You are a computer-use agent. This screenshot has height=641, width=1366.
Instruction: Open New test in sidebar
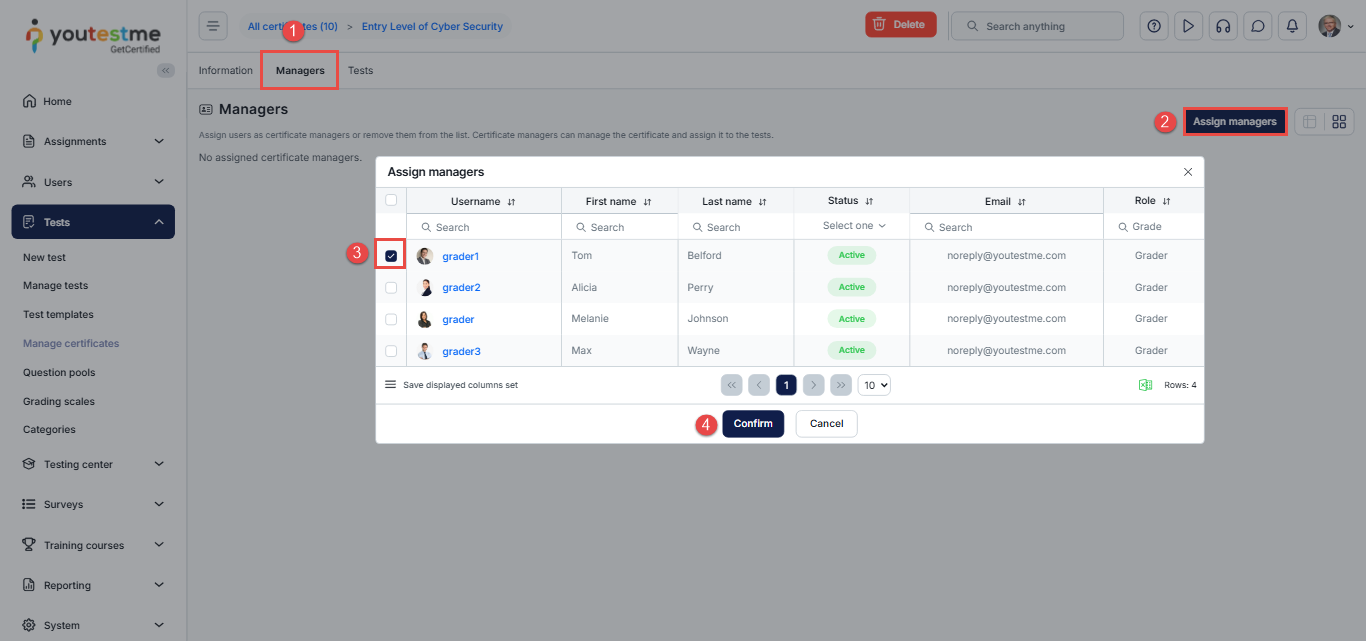pyautogui.click(x=44, y=257)
